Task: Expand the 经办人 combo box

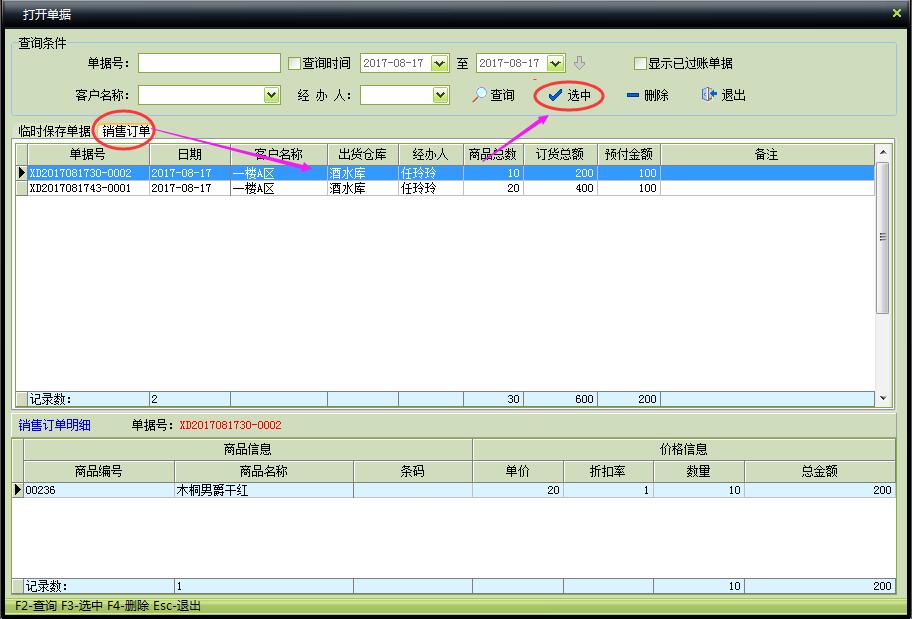Action: [x=441, y=95]
